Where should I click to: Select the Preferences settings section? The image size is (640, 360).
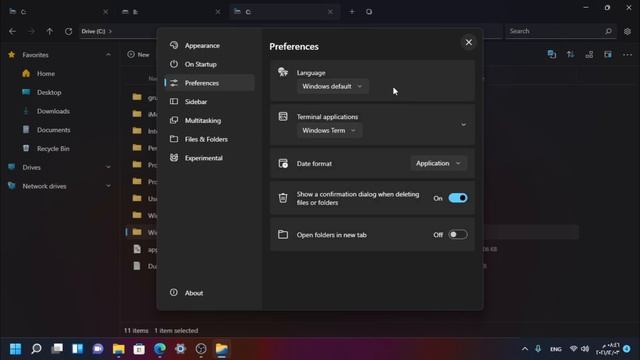click(209, 83)
